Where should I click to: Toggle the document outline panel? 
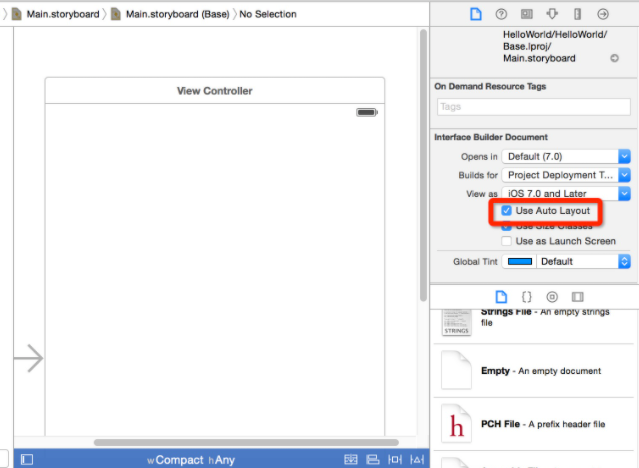[x=27, y=459]
